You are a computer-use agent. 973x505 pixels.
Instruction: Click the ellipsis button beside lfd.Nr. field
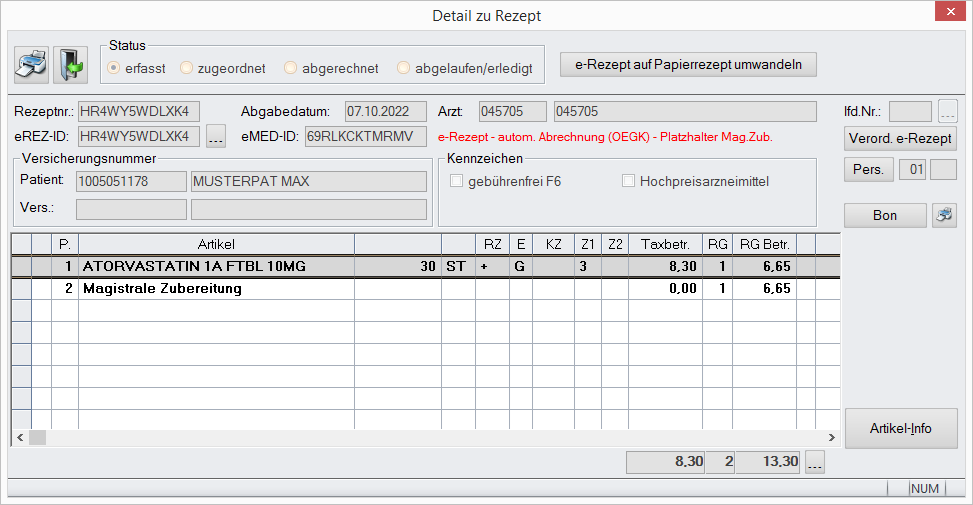(x=948, y=111)
